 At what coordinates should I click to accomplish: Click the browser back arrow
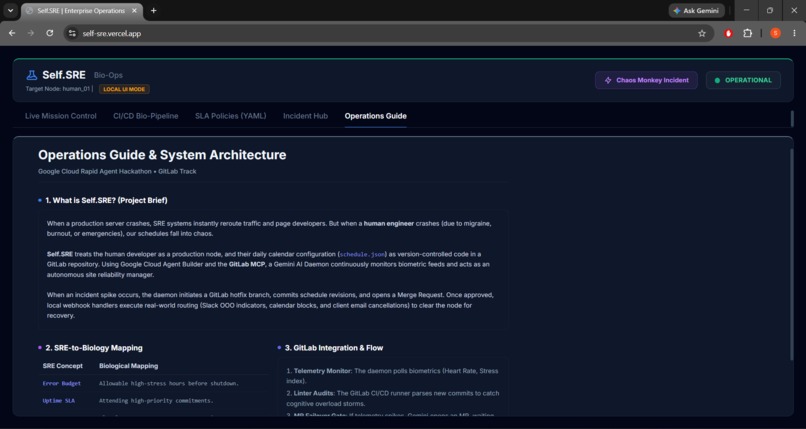coord(12,33)
